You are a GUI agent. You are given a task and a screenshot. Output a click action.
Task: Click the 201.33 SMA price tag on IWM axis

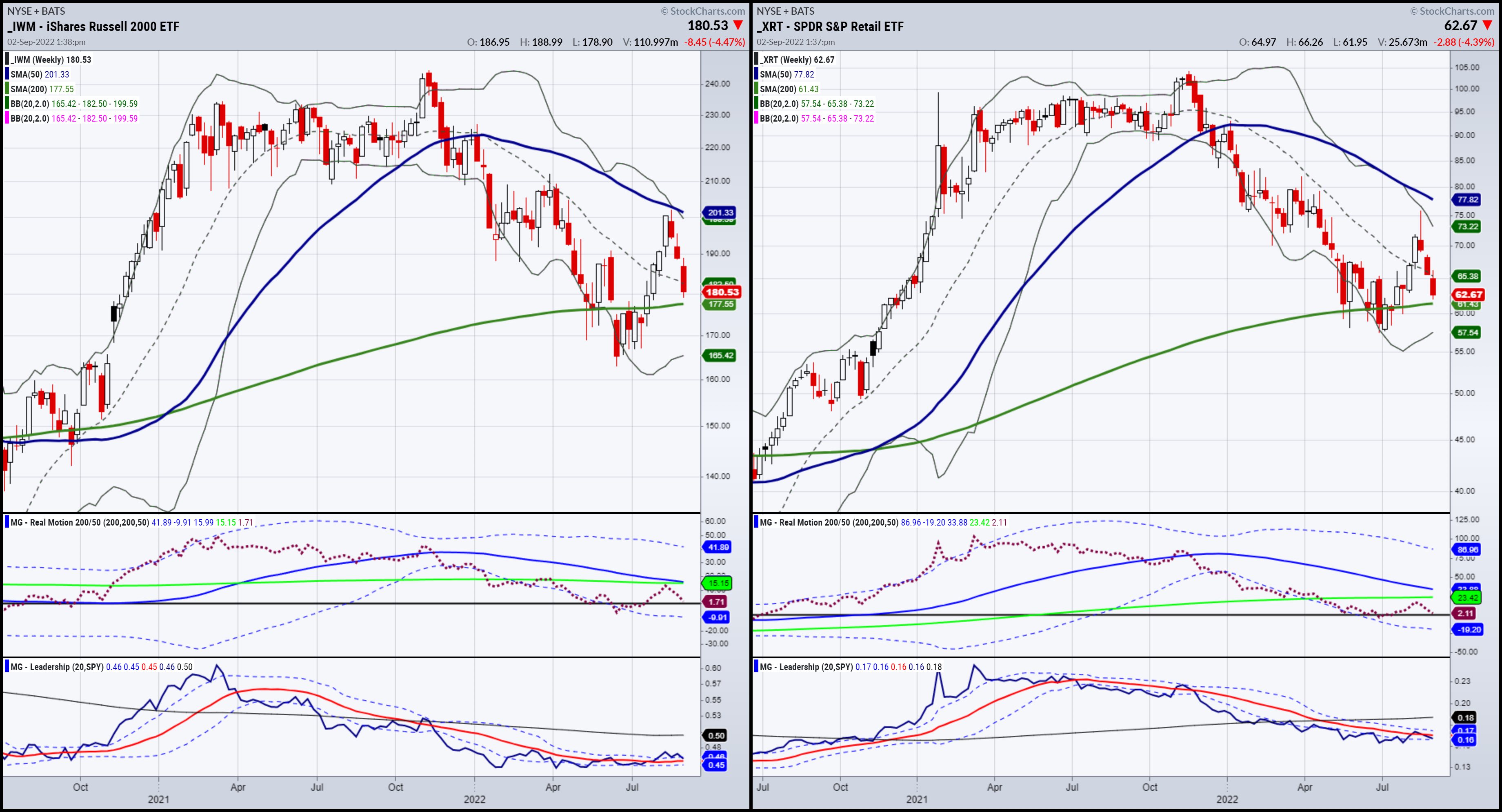point(720,212)
